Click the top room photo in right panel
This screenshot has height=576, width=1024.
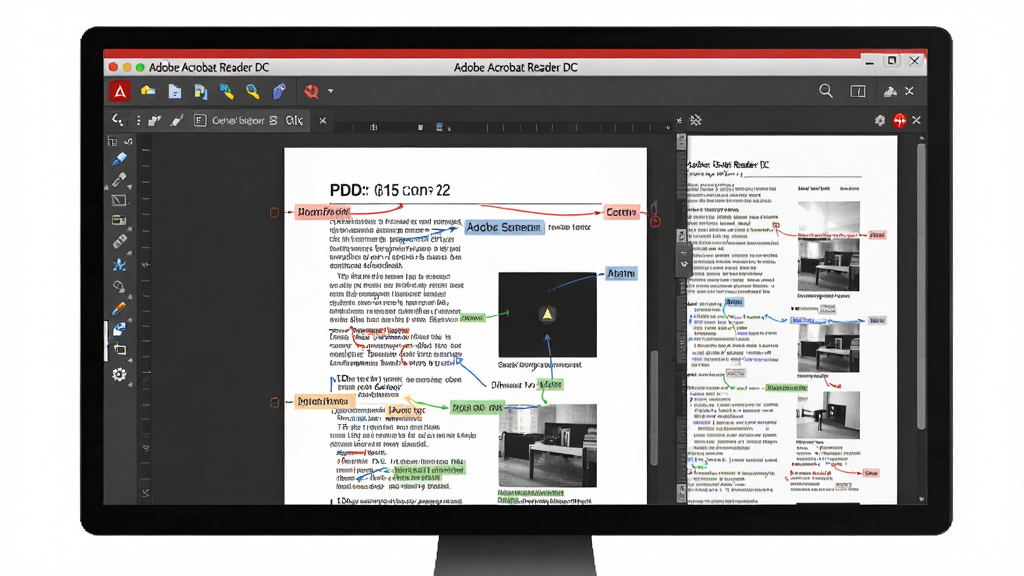click(828, 246)
